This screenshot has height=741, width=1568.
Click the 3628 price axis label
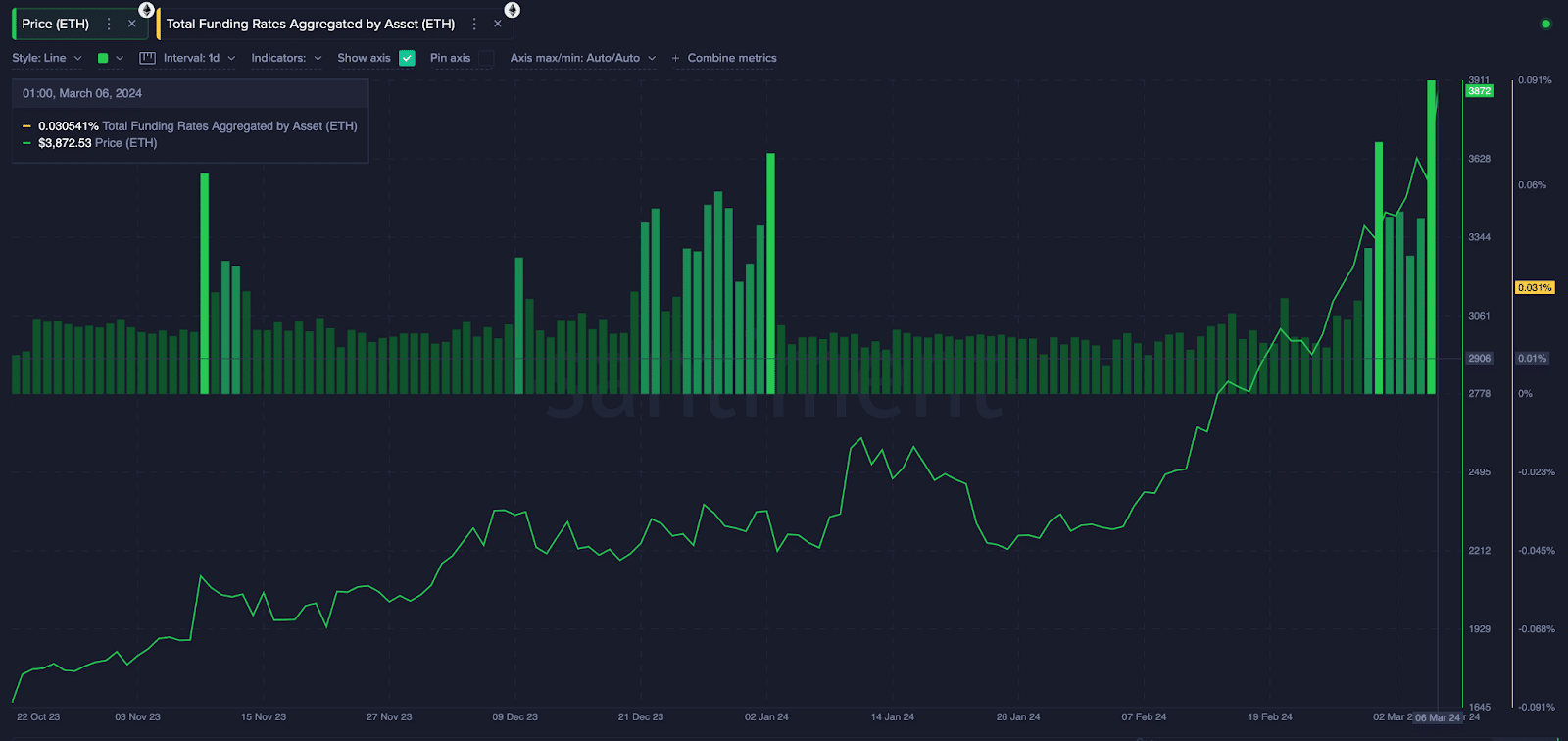[1479, 158]
